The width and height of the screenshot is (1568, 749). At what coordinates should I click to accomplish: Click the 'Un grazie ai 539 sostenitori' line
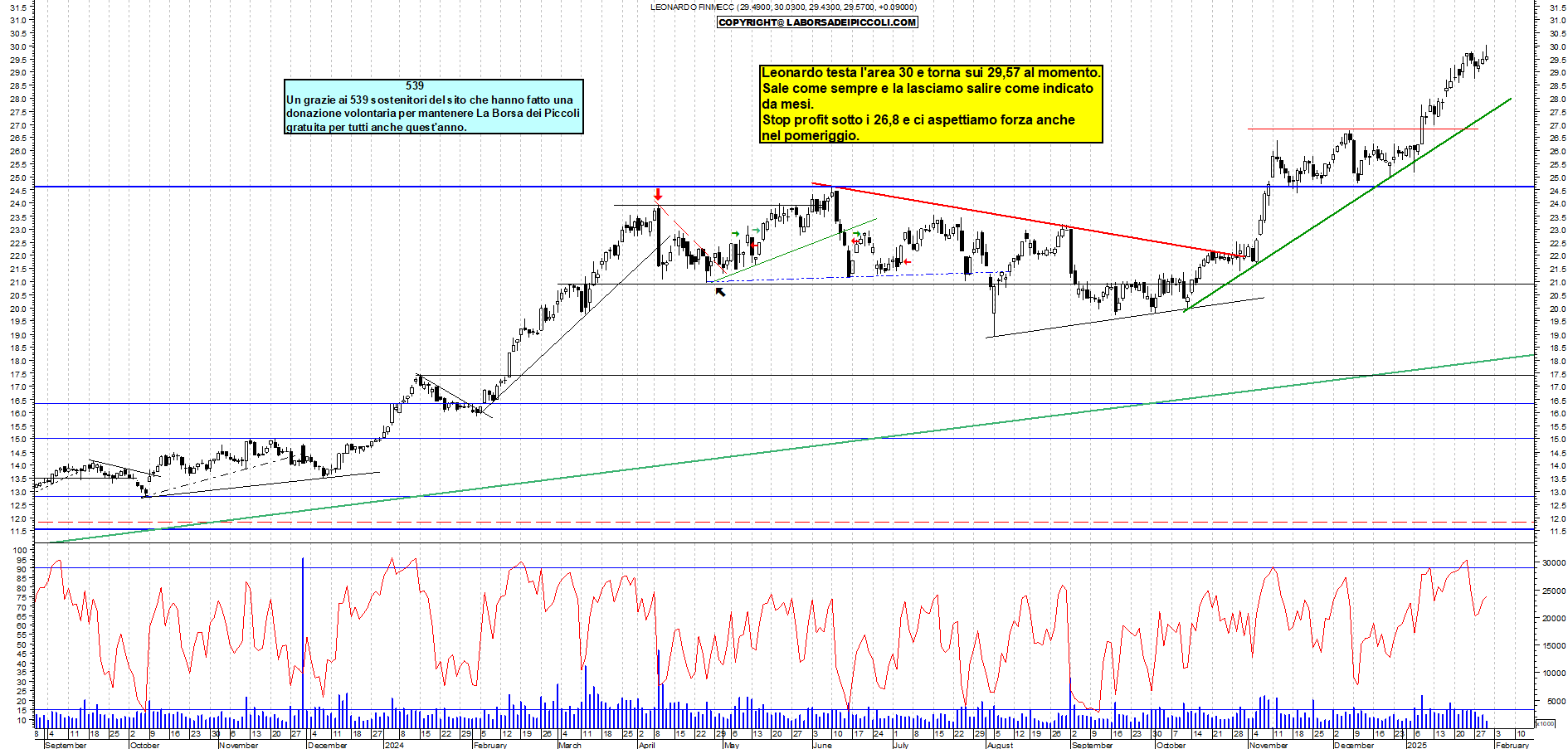click(x=430, y=100)
